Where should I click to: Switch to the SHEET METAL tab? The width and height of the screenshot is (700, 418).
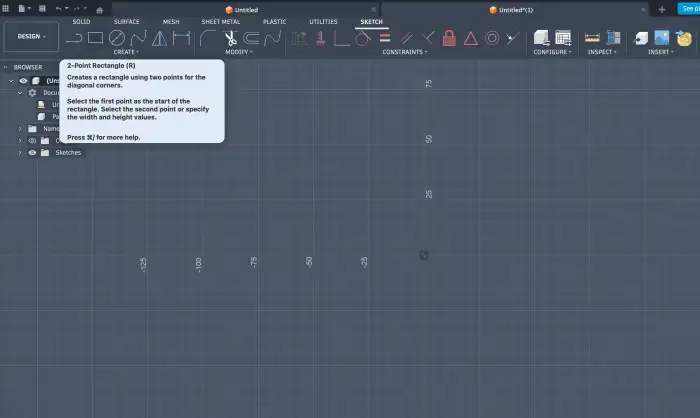[x=221, y=21]
